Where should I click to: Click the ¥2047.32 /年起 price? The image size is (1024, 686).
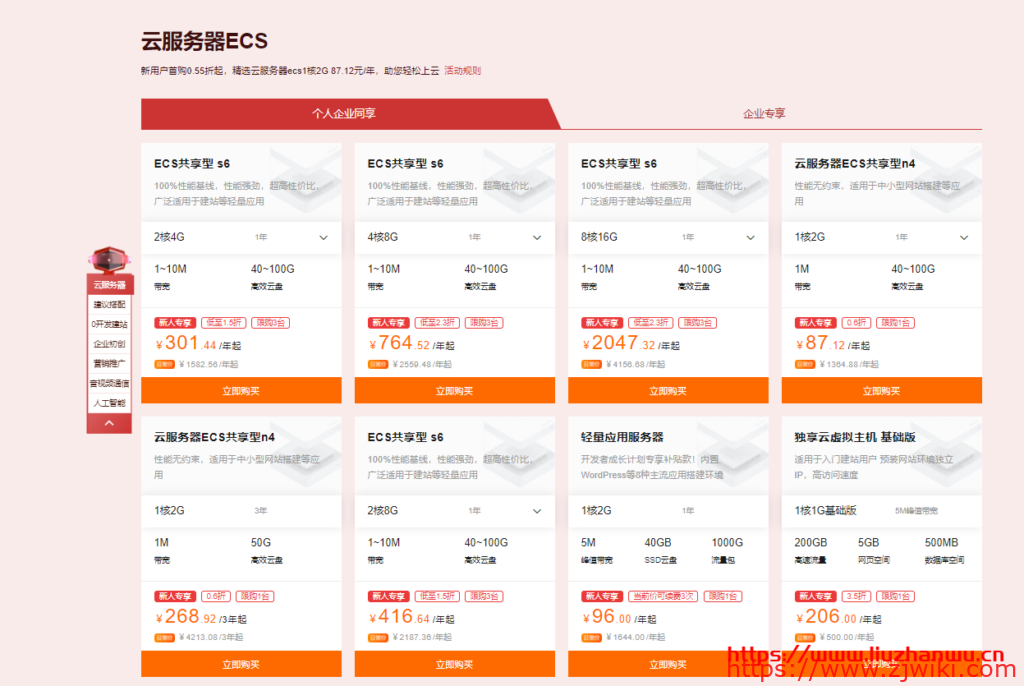pos(631,344)
